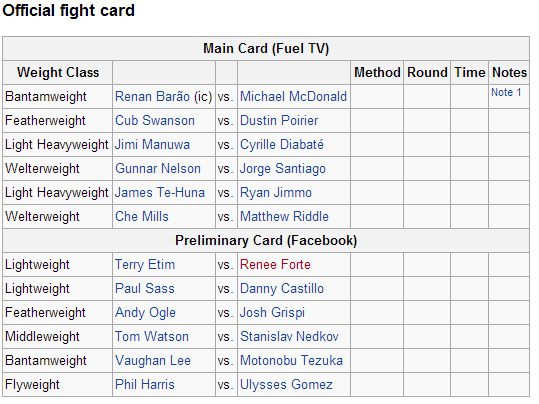Open the Michael McDonald link

[293, 97]
